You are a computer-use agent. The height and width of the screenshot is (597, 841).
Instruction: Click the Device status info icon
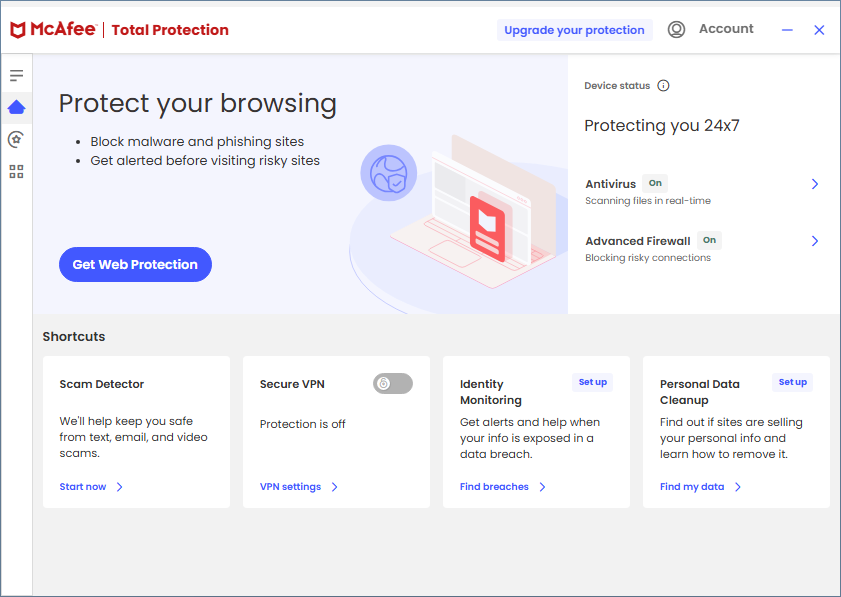[x=663, y=86]
